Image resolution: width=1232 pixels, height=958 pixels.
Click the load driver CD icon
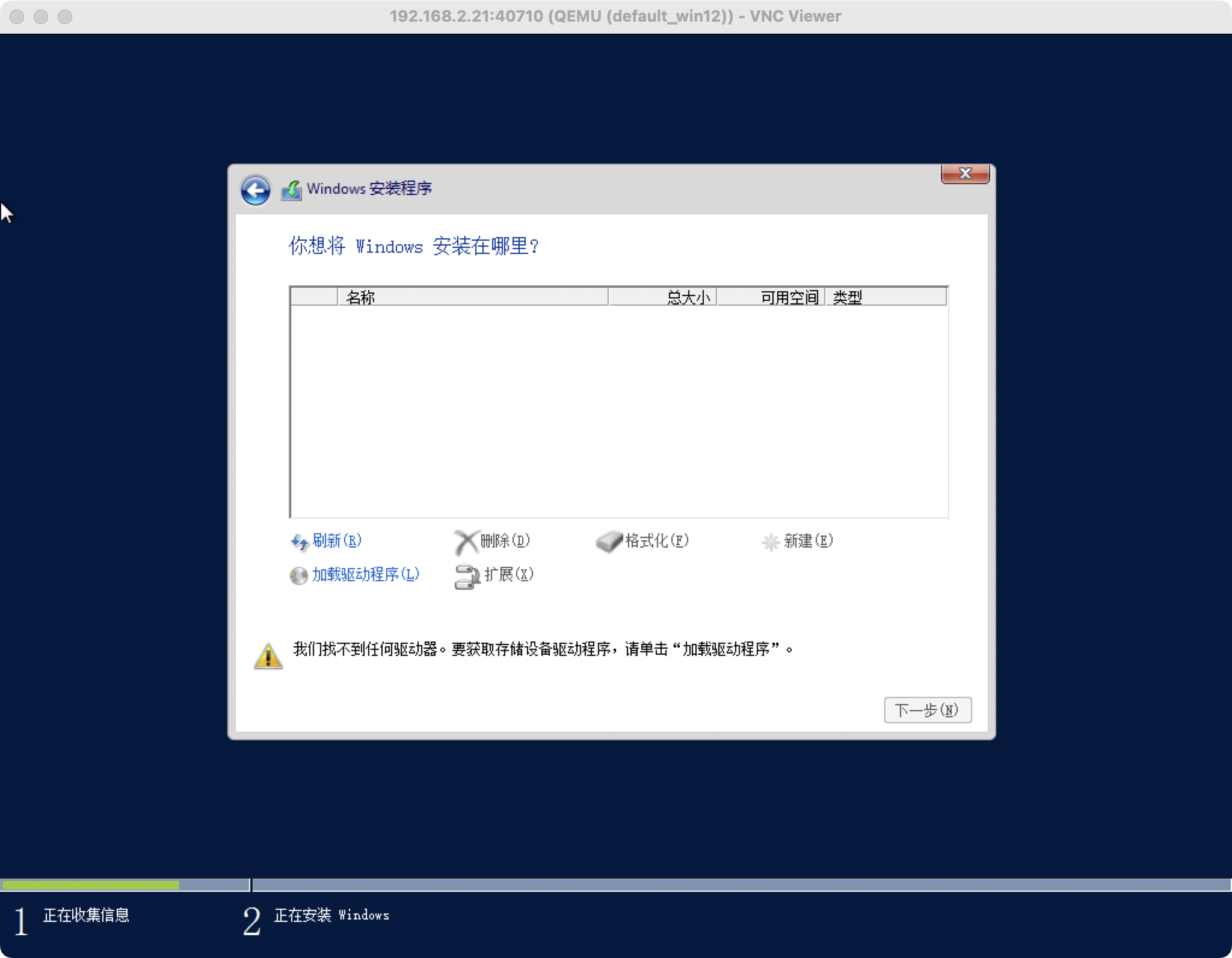click(x=298, y=576)
